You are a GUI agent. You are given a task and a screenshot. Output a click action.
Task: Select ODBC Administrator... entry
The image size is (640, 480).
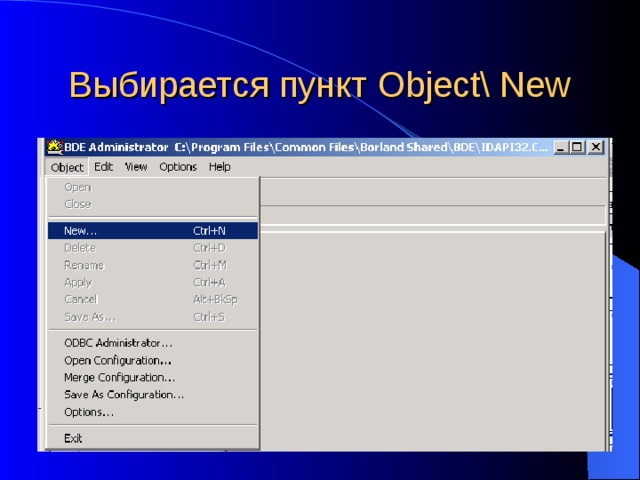(x=153, y=343)
